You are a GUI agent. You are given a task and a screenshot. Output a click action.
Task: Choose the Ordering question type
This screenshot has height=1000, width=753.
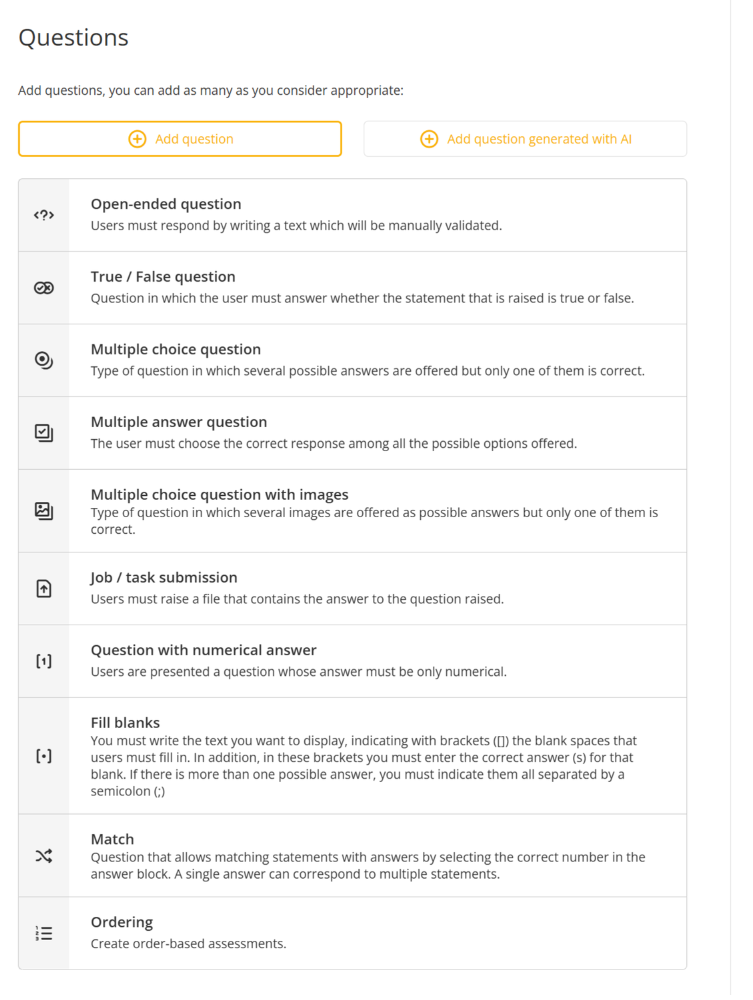click(122, 922)
